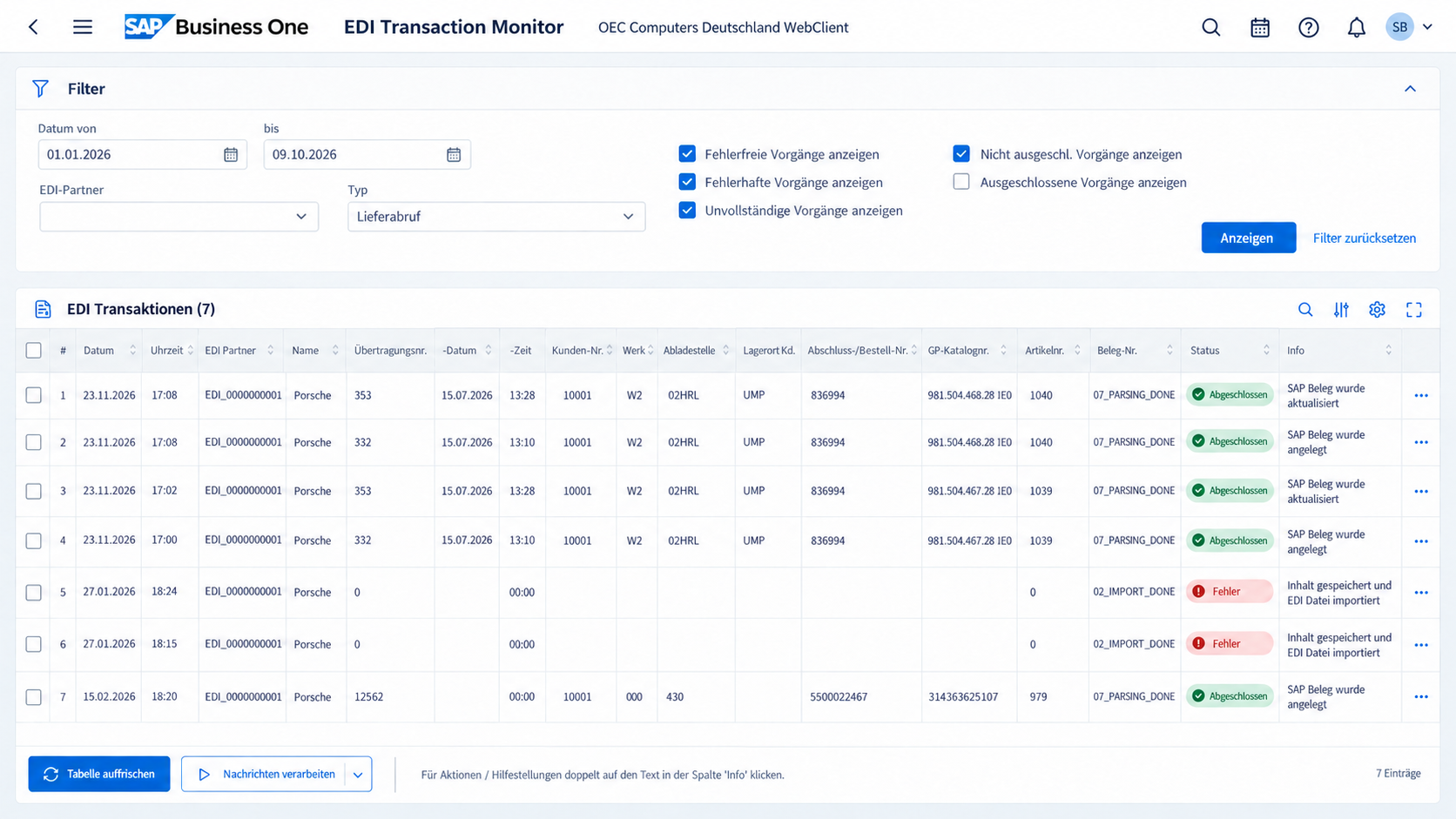
Task: Sort by the GP-Katalognr. column header
Action: (x=968, y=350)
